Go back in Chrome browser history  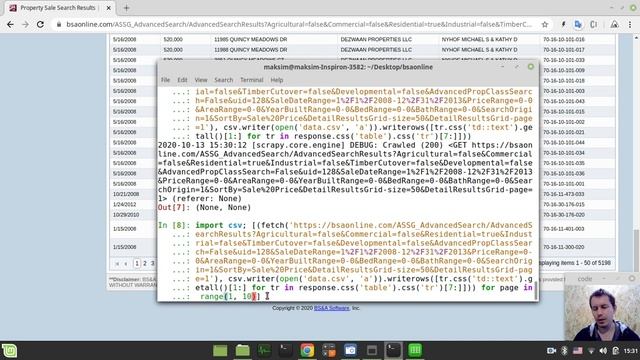(10, 24)
